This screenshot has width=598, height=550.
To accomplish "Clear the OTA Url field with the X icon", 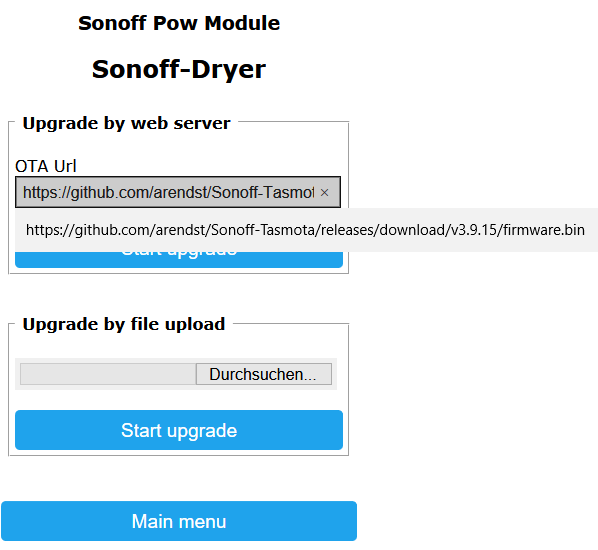I will 324,193.
